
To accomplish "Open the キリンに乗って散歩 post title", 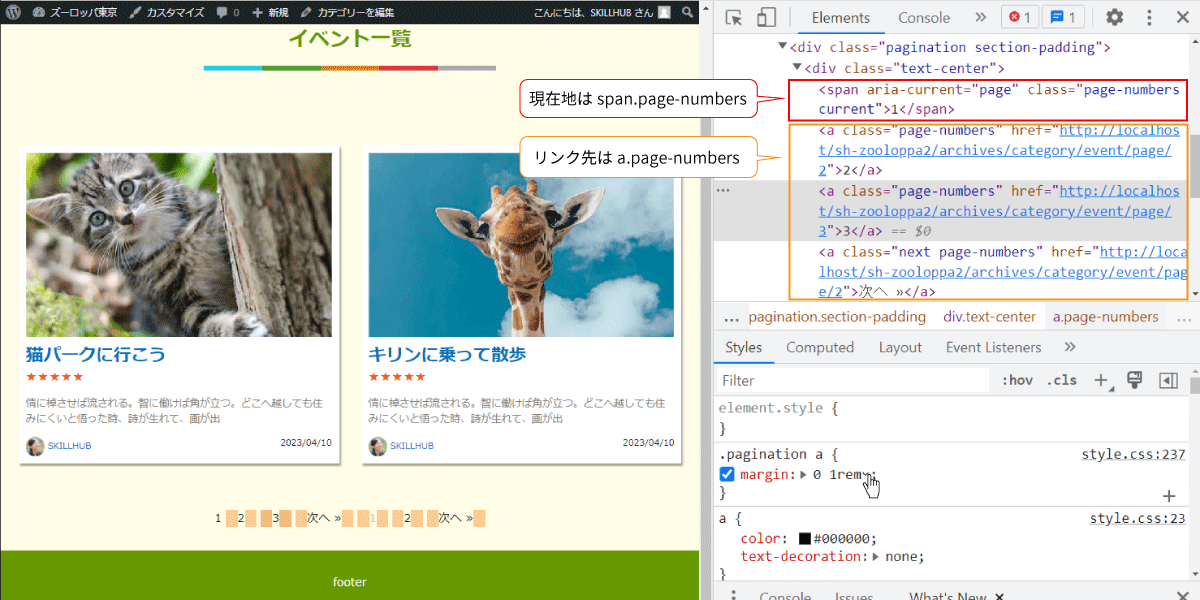I will (x=447, y=354).
